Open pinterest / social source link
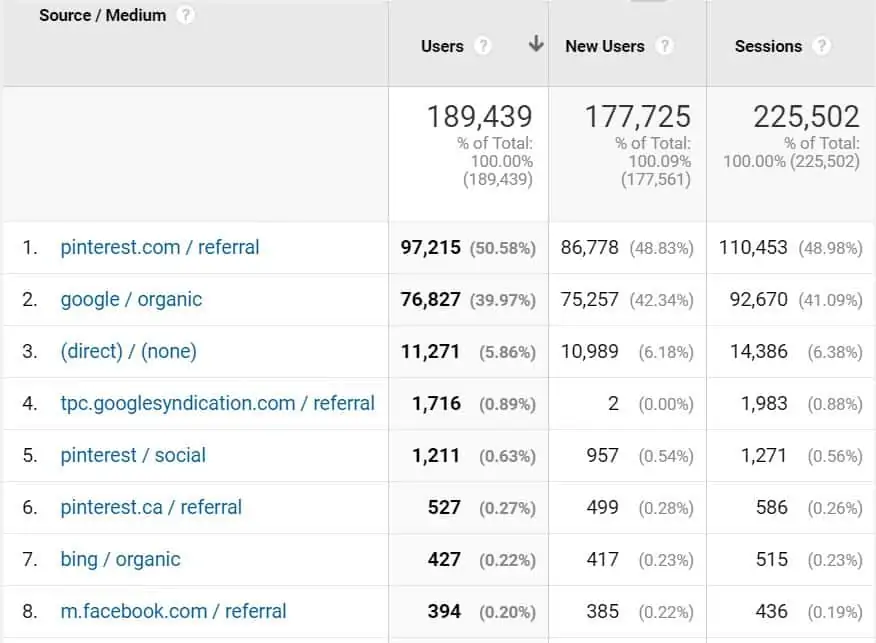Screen dimensions: 876x643 pyautogui.click(x=133, y=455)
